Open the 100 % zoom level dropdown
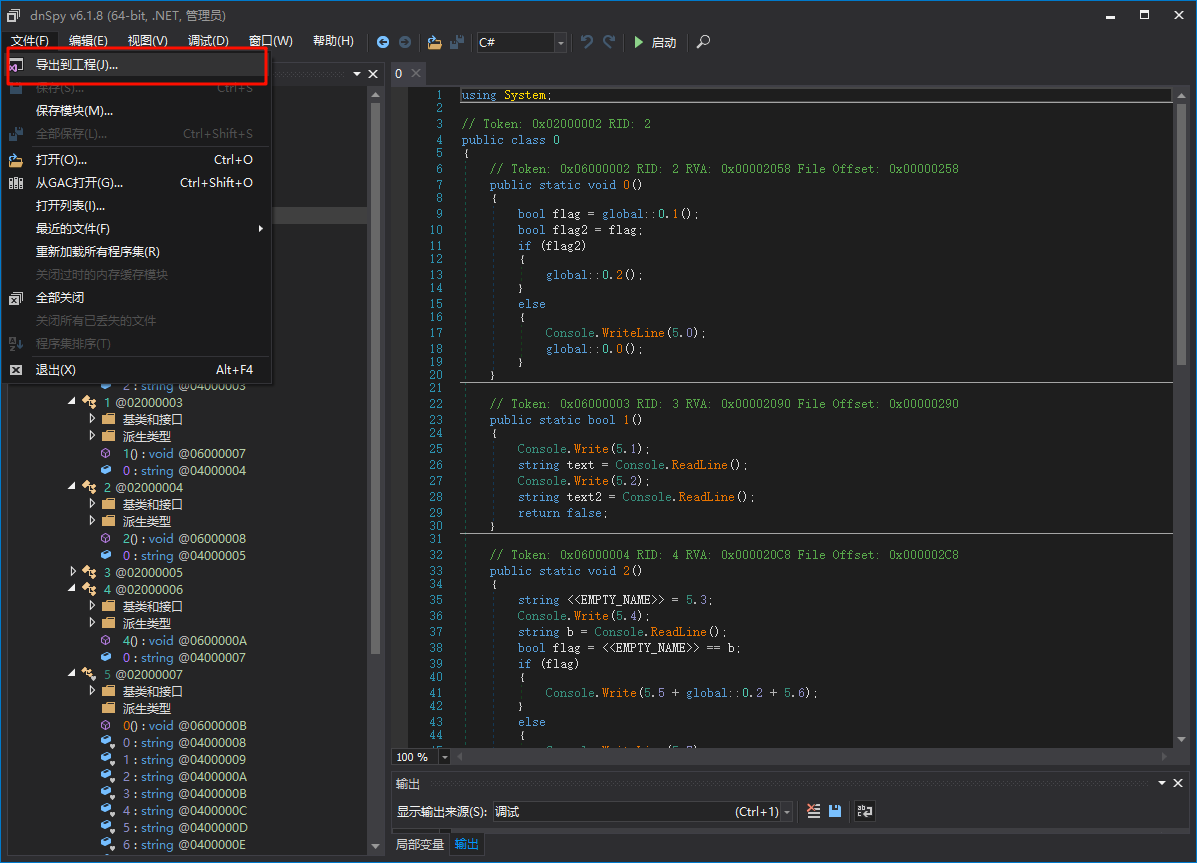 [445, 757]
